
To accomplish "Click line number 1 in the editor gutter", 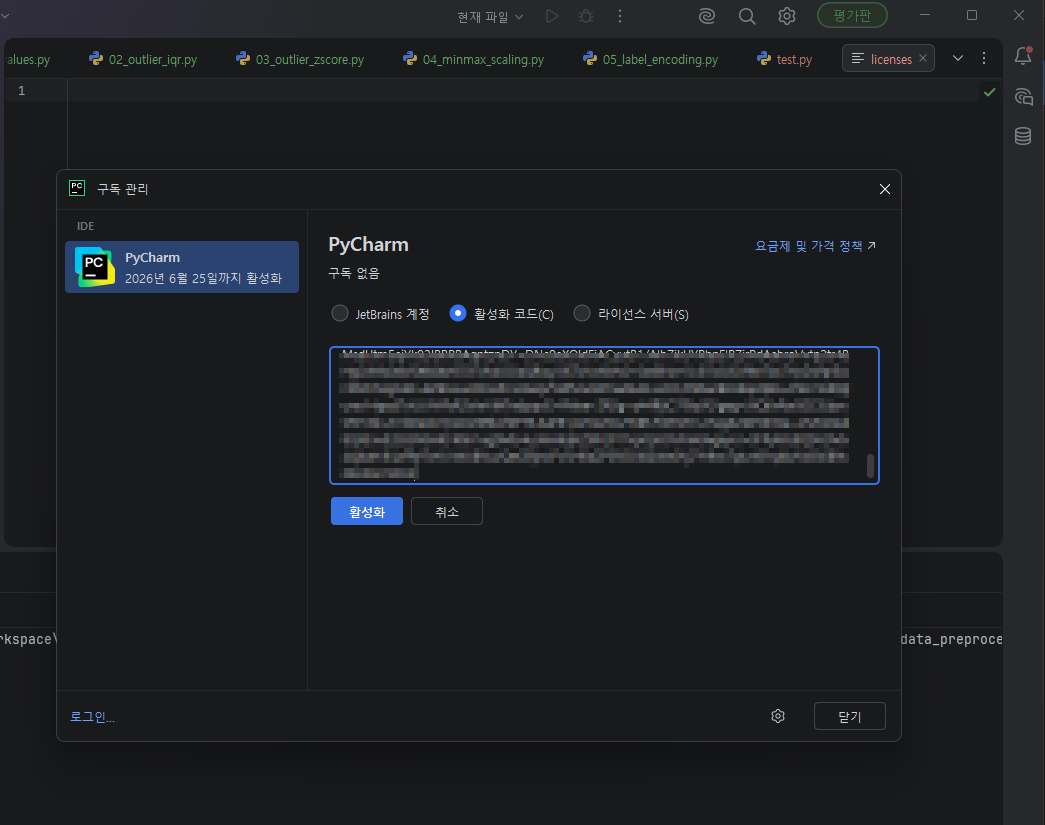I will tap(21, 91).
